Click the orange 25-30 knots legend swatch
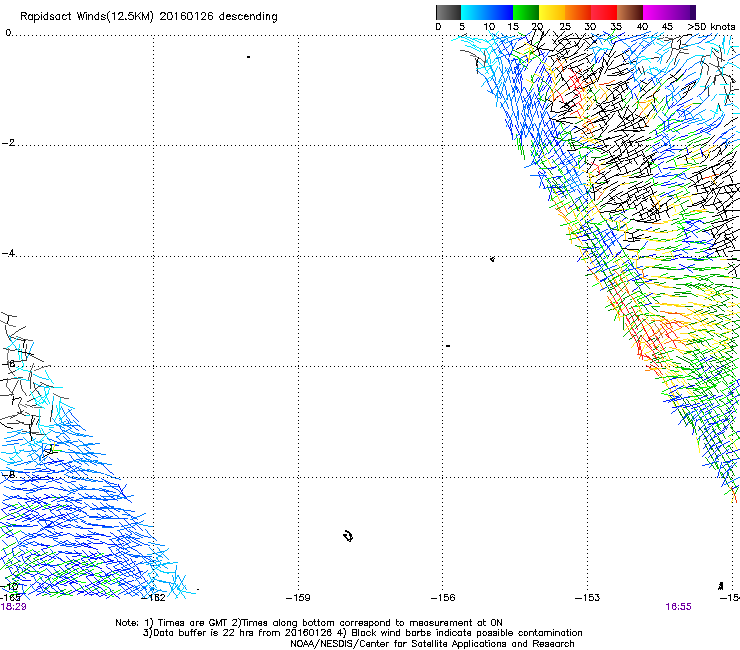 pos(578,12)
